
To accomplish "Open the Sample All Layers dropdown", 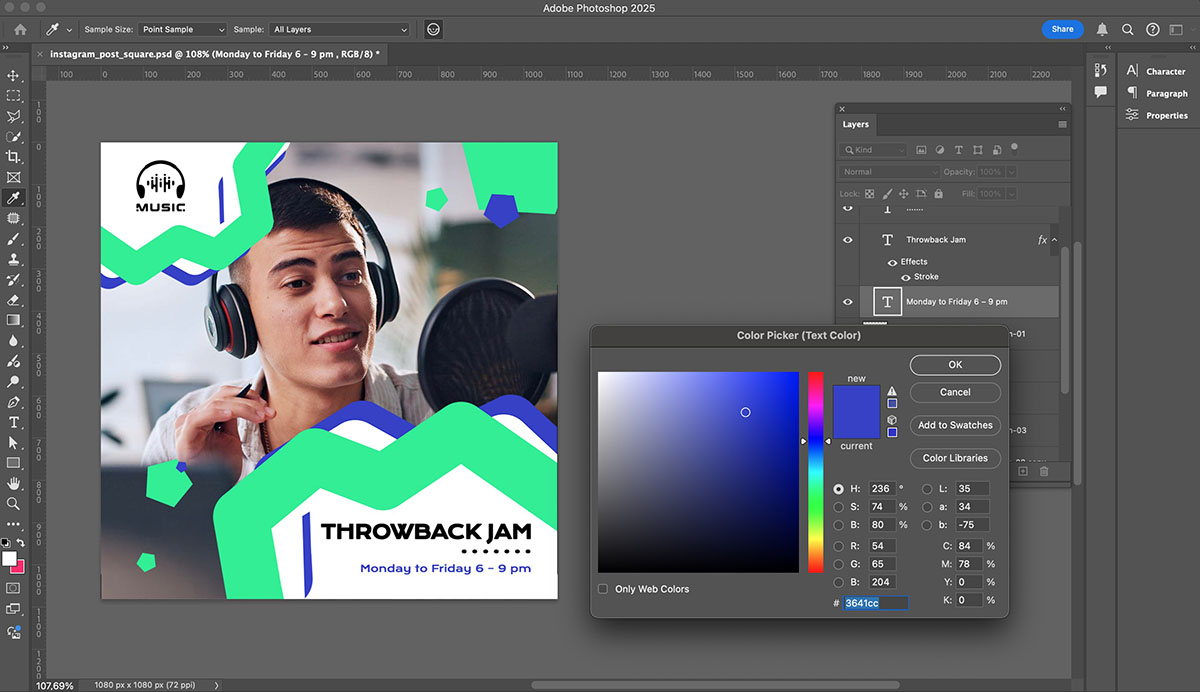I will pos(340,30).
